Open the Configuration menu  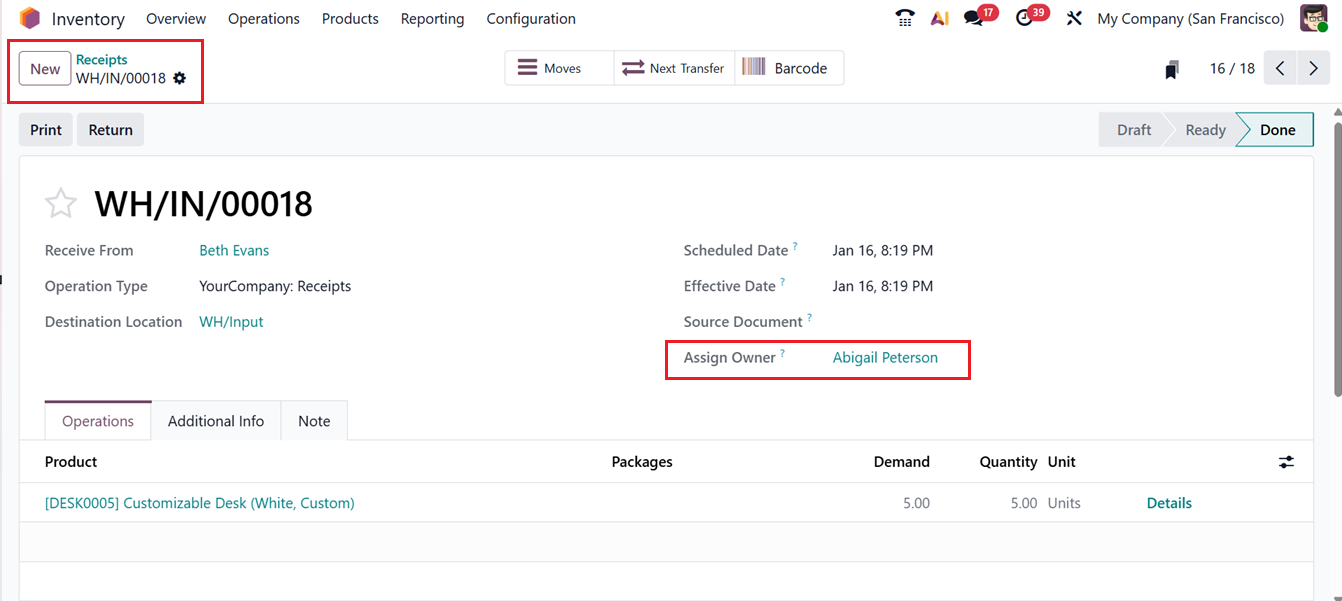[x=531, y=19]
